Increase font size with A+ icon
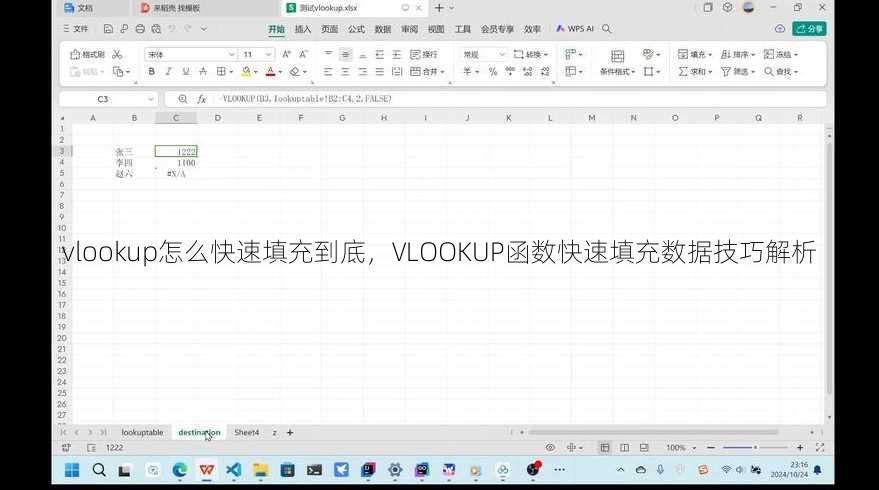Viewport: 879px width, 490px height. pyautogui.click(x=286, y=54)
